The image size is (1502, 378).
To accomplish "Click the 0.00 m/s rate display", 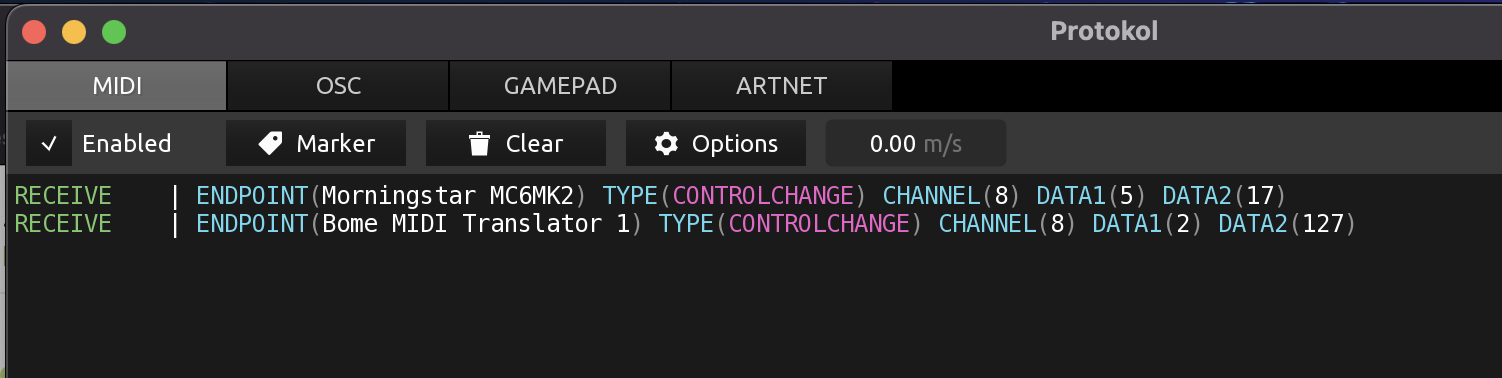I will coord(916,144).
